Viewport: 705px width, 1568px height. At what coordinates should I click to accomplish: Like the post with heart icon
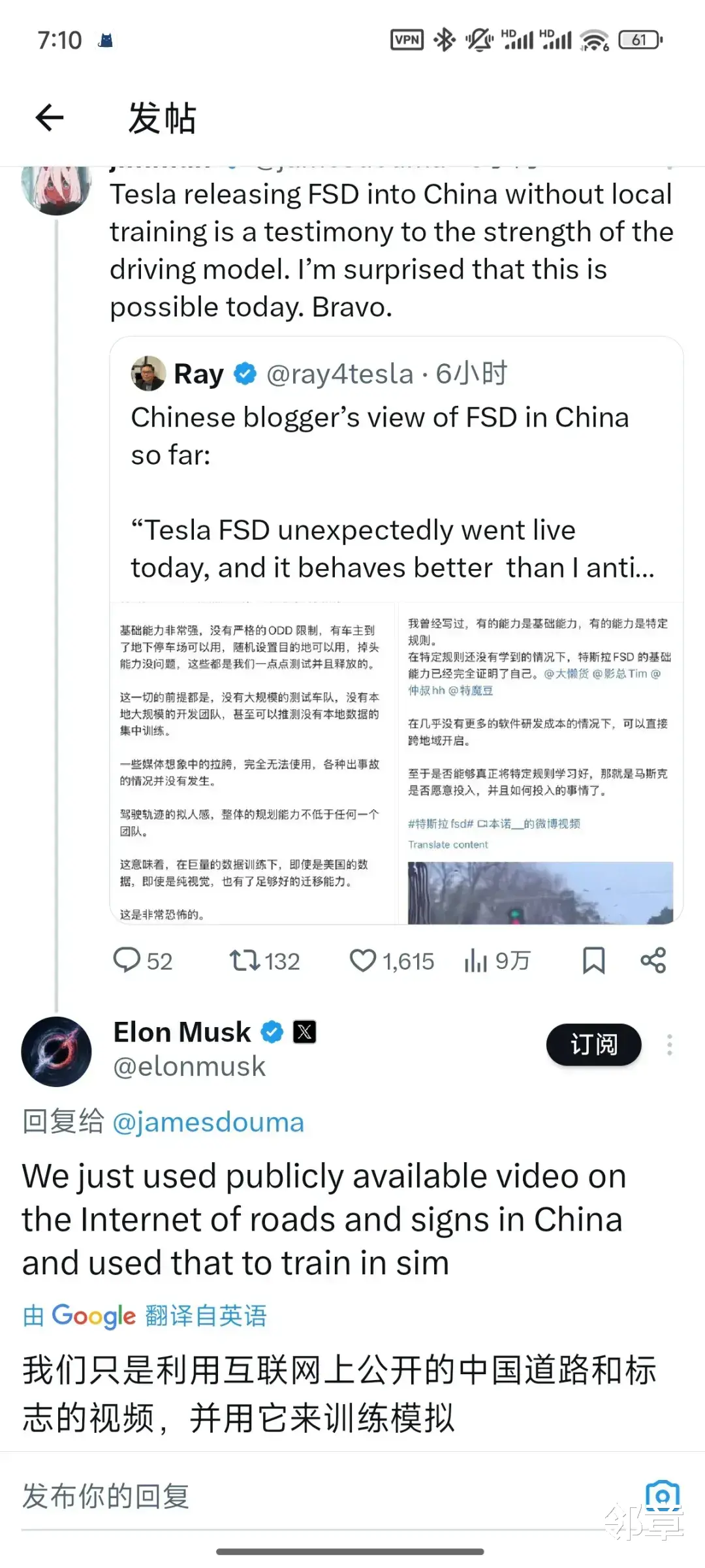(x=363, y=961)
